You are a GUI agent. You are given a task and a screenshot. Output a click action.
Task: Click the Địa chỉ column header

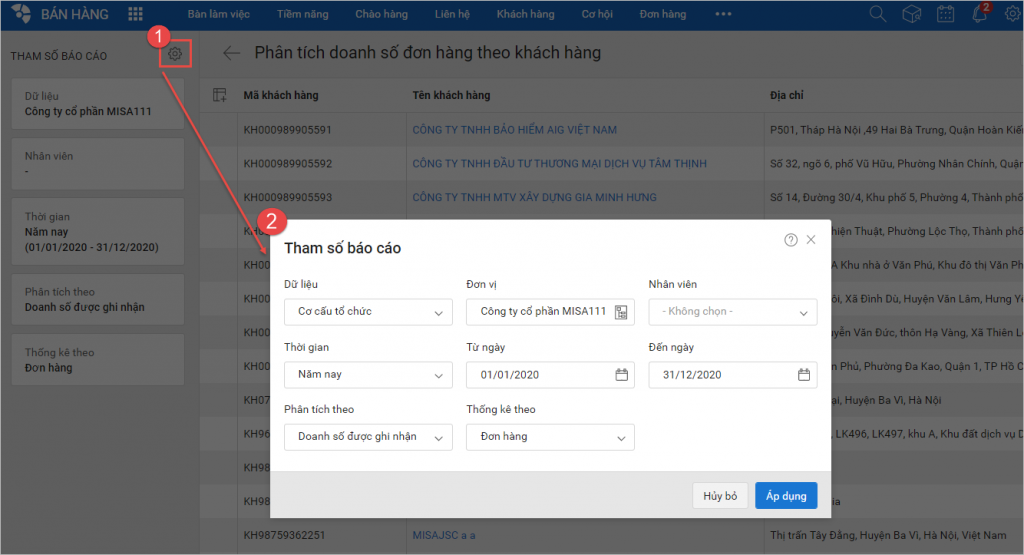pyautogui.click(x=786, y=95)
